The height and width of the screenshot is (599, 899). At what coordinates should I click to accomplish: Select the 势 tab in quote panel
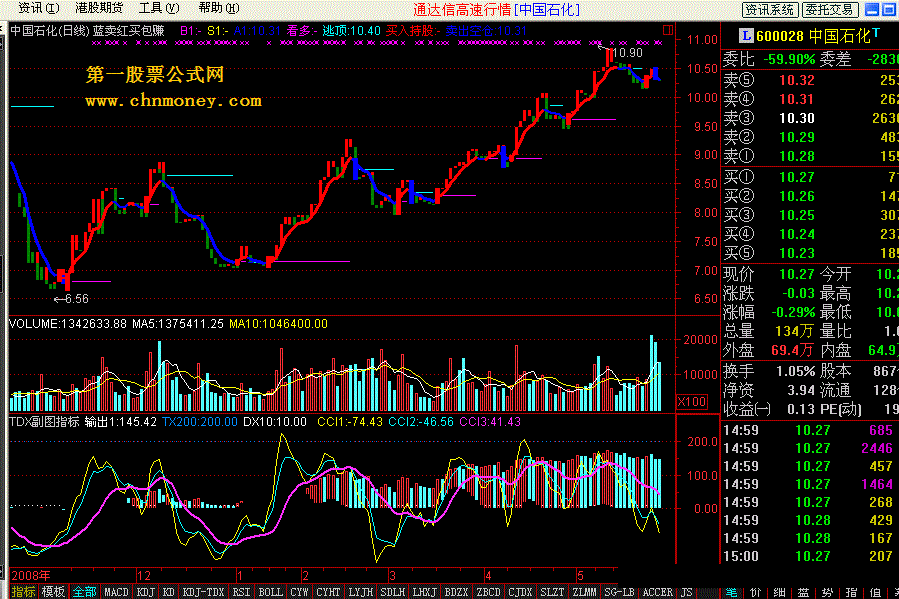pyautogui.click(x=828, y=592)
